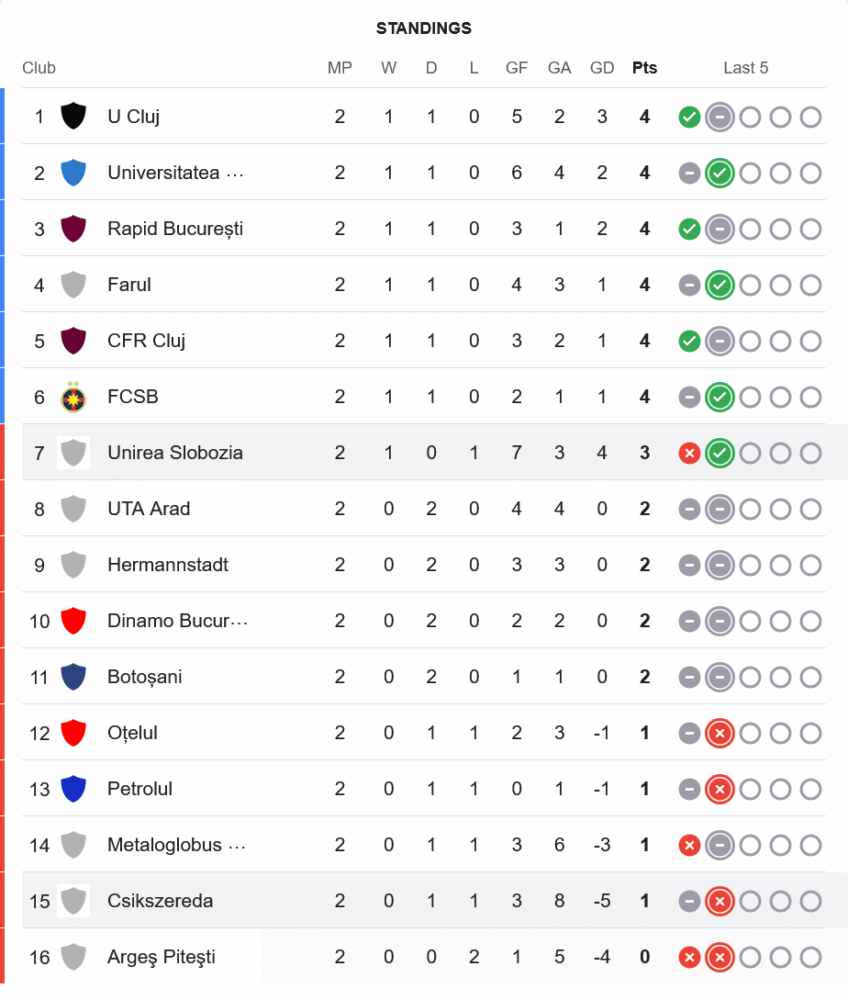
Task: Click the Universitatea blue shield crest
Action: pyautogui.click(x=73, y=173)
